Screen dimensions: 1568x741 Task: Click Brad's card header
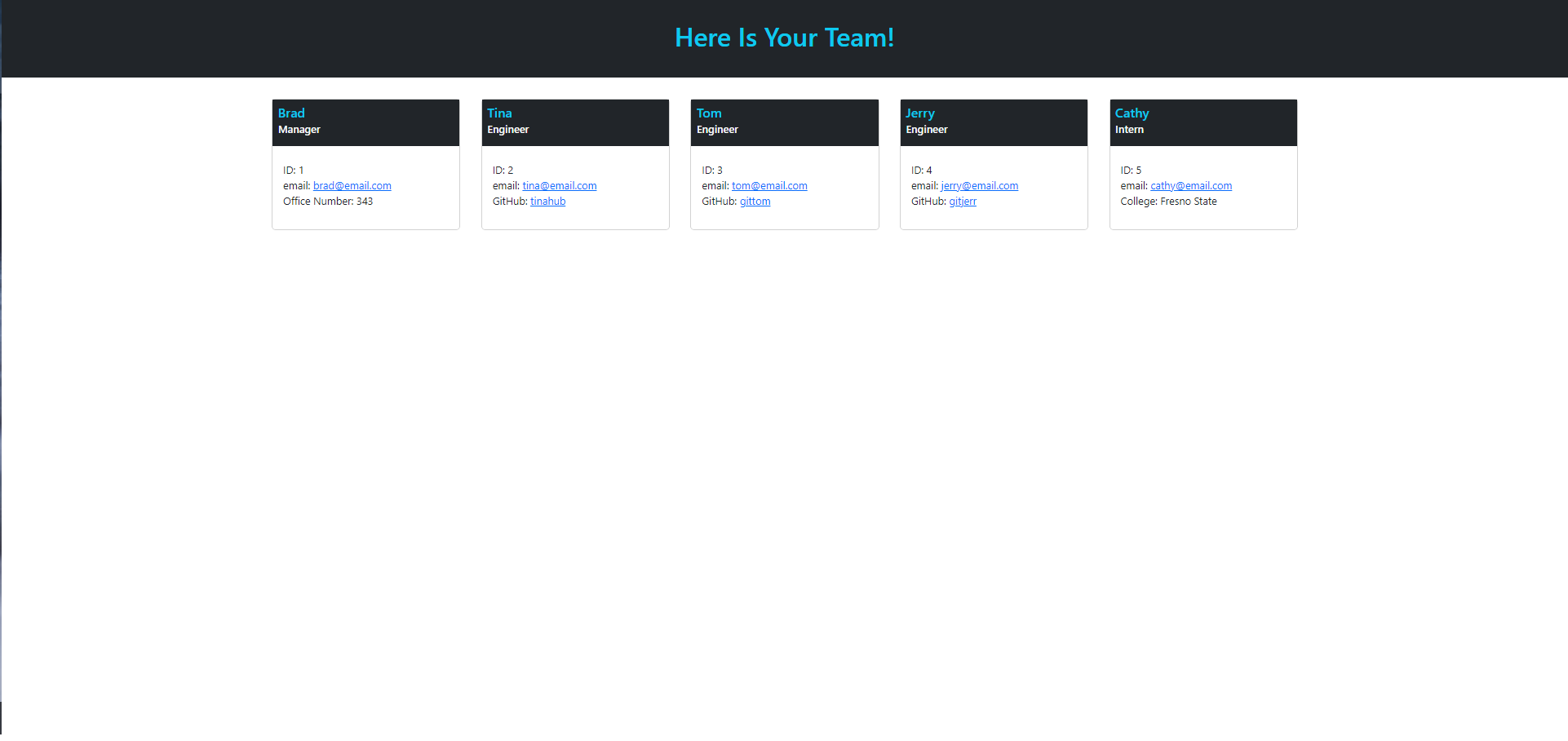[x=365, y=122]
